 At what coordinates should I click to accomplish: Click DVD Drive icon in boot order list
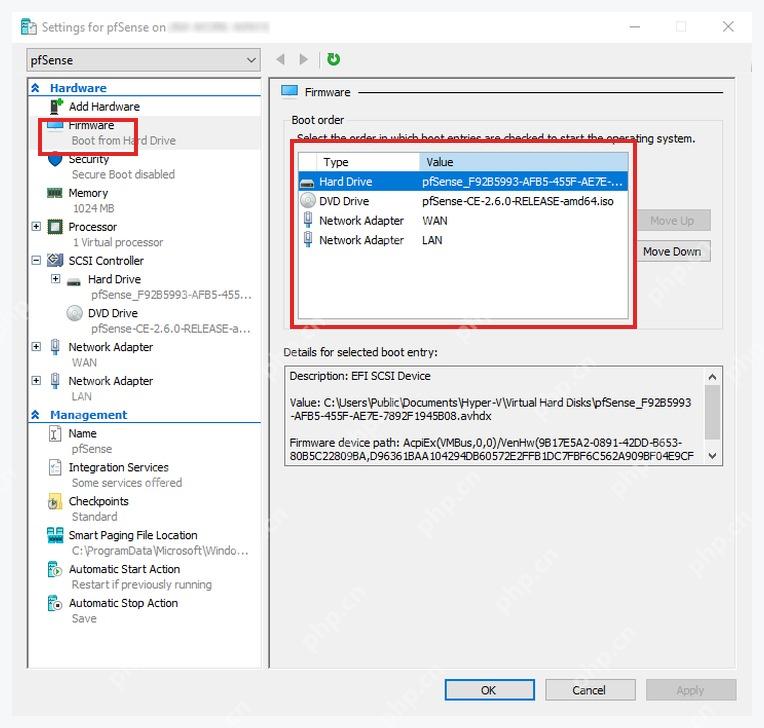point(308,200)
